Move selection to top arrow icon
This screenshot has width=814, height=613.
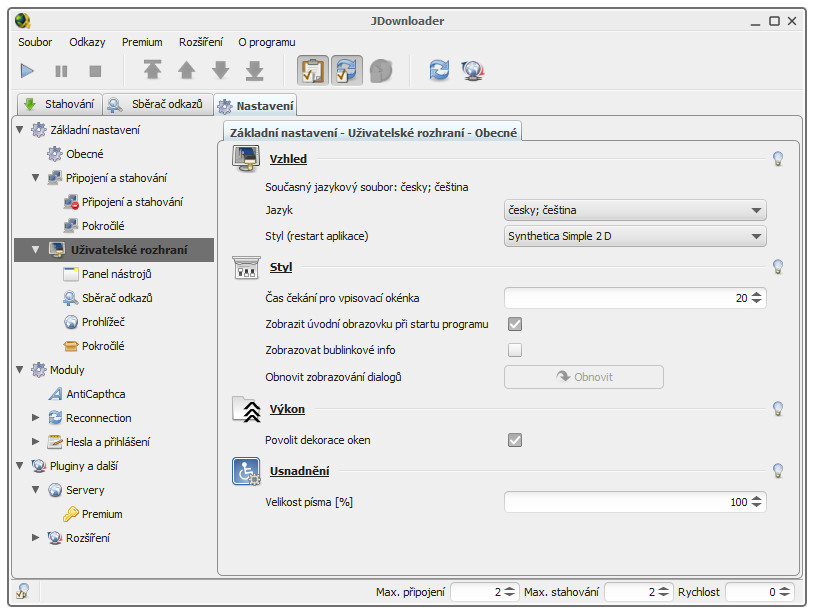click(x=152, y=70)
